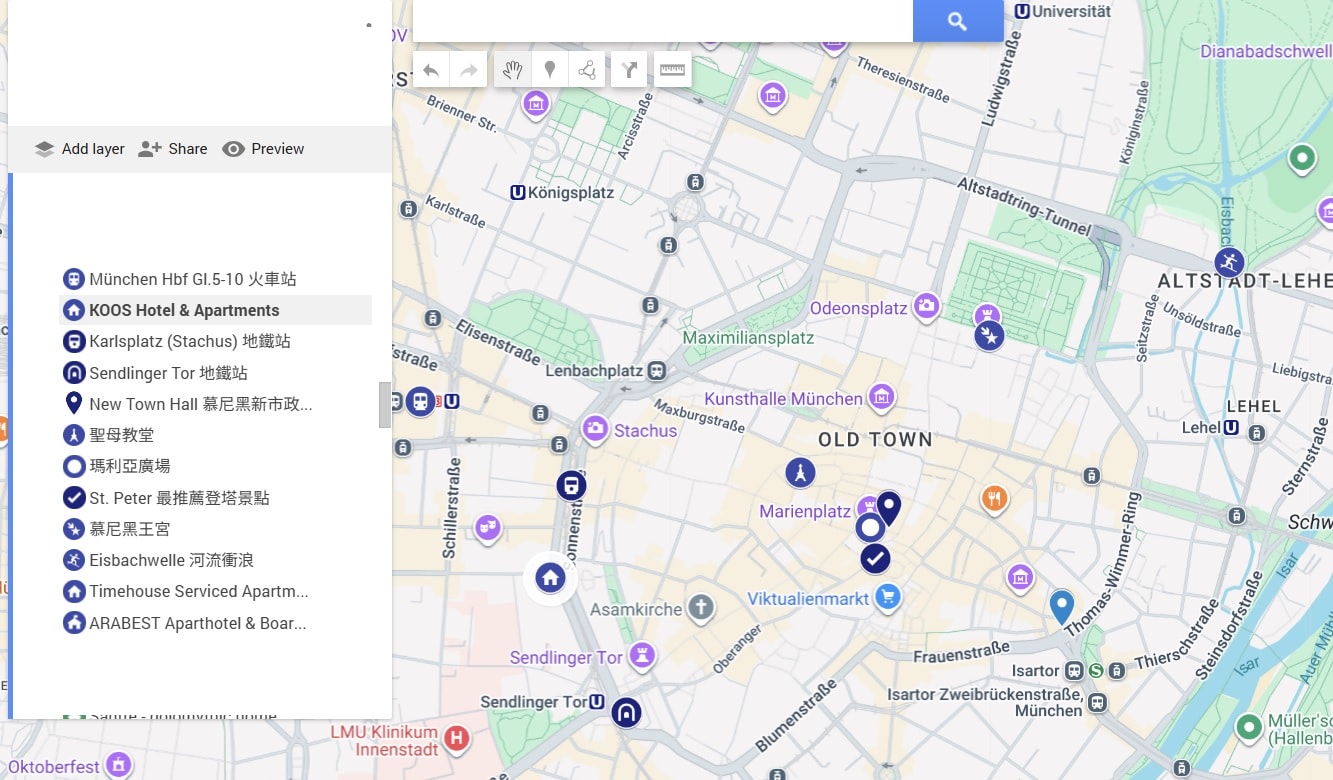Click the checkmark marker on the map
Viewport: 1333px width, 780px height.
point(875,558)
